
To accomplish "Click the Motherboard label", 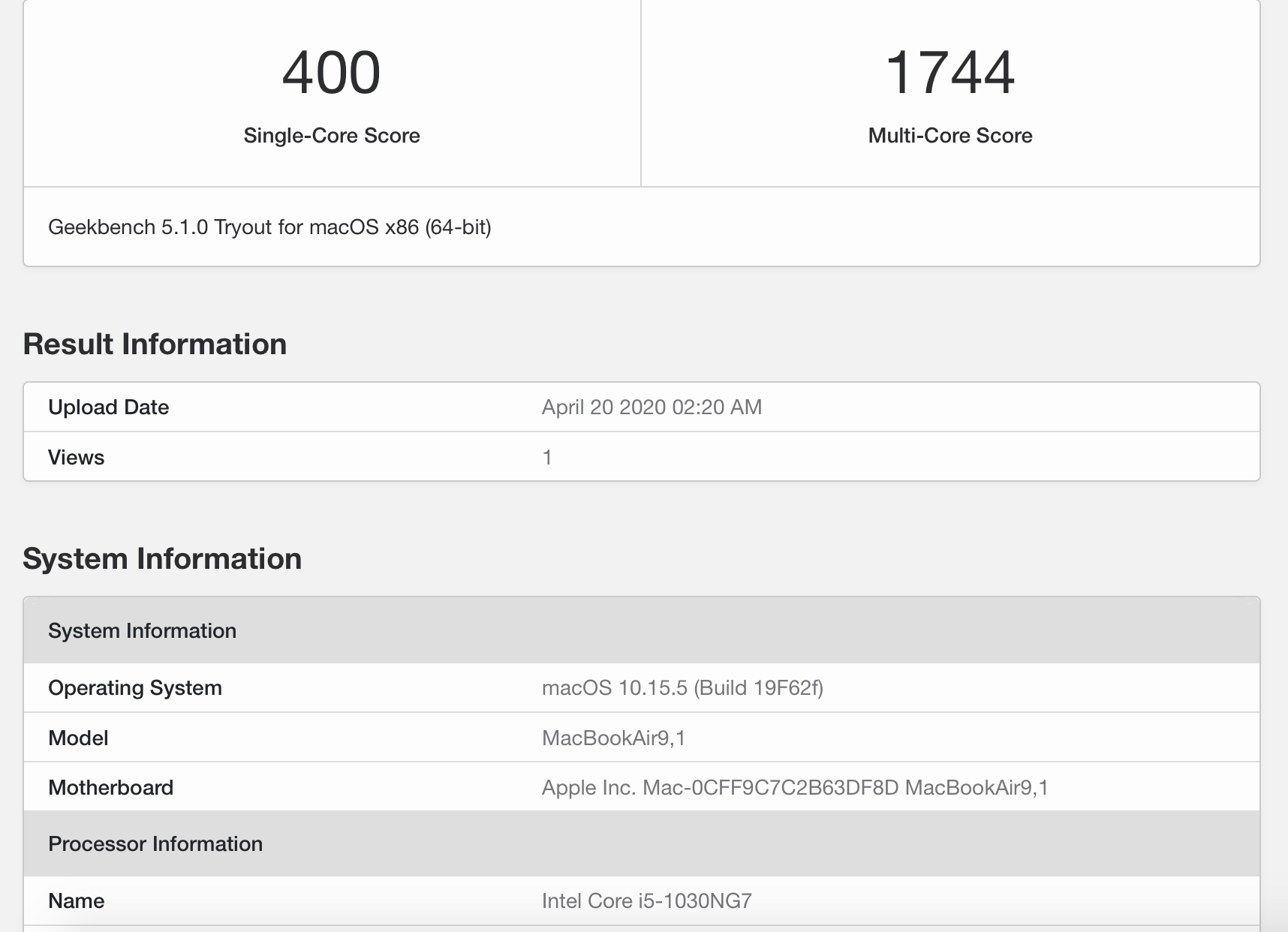I will tap(111, 788).
